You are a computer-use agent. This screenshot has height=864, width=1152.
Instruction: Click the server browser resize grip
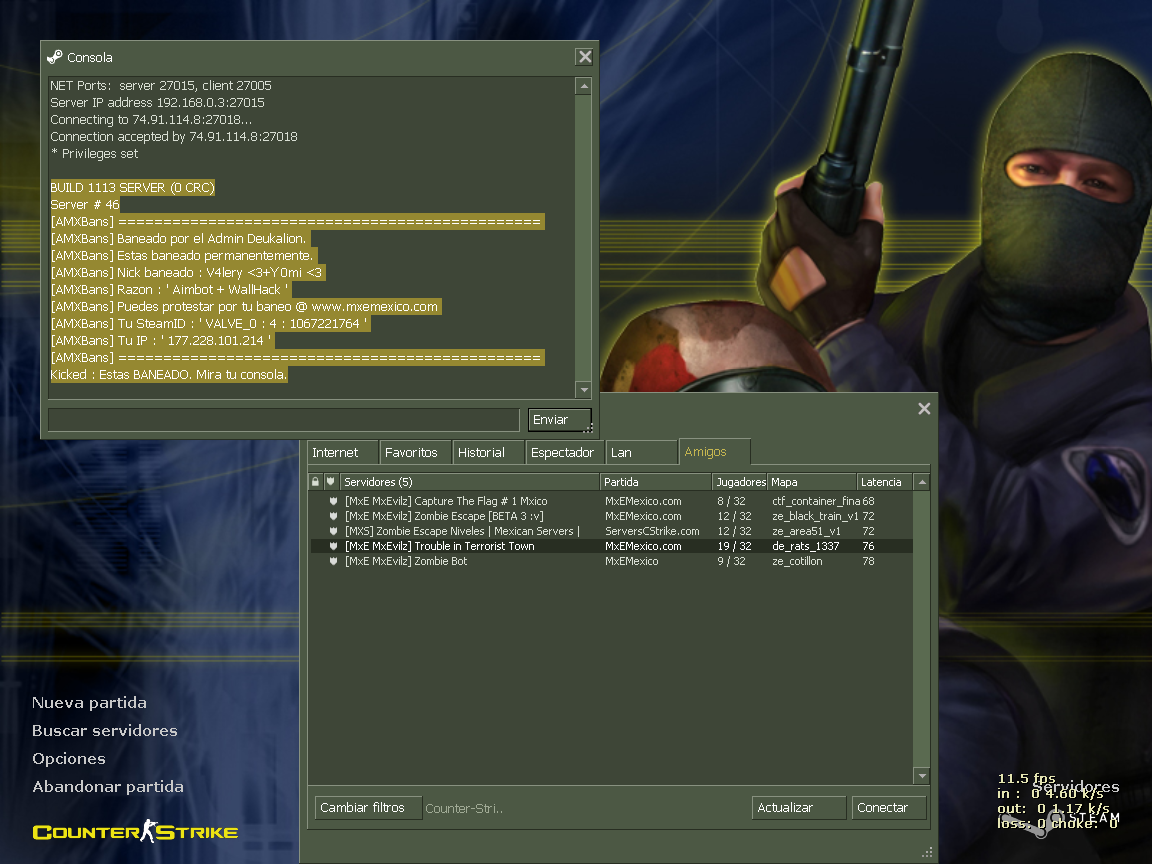click(927, 852)
